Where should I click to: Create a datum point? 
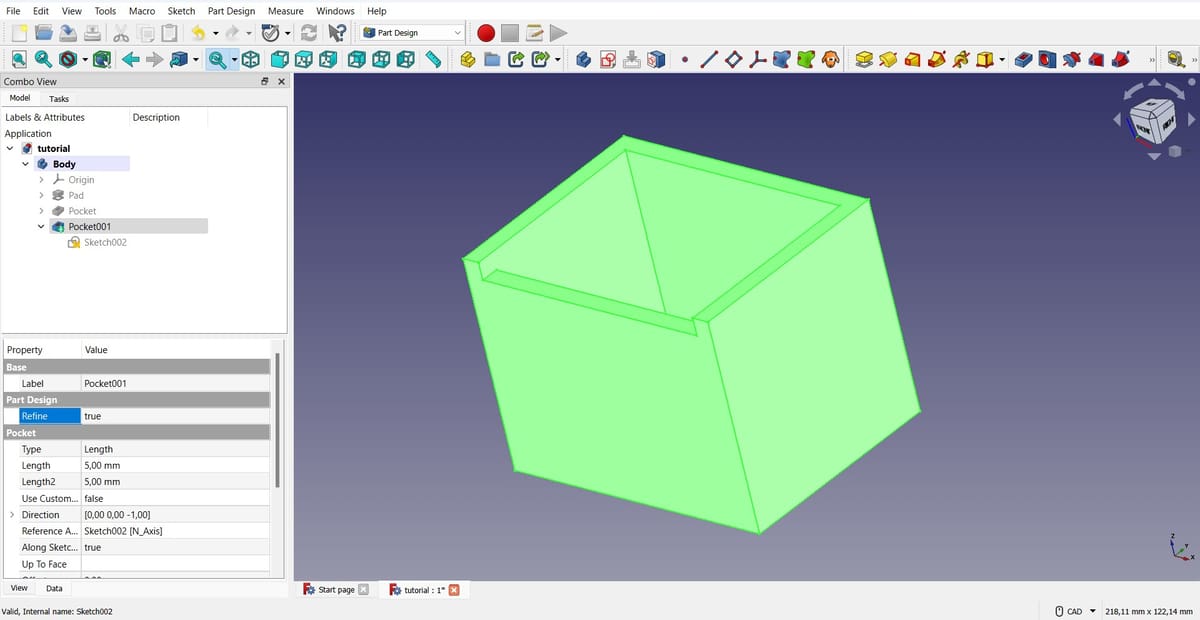(x=684, y=60)
